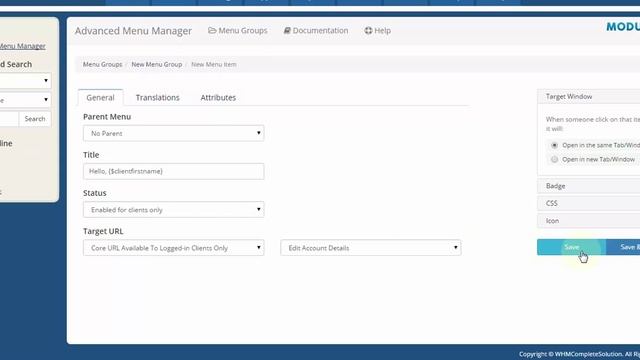Image resolution: width=640 pixels, height=360 pixels.
Task: Click the New Menu Item breadcrumb text
Action: 214,64
